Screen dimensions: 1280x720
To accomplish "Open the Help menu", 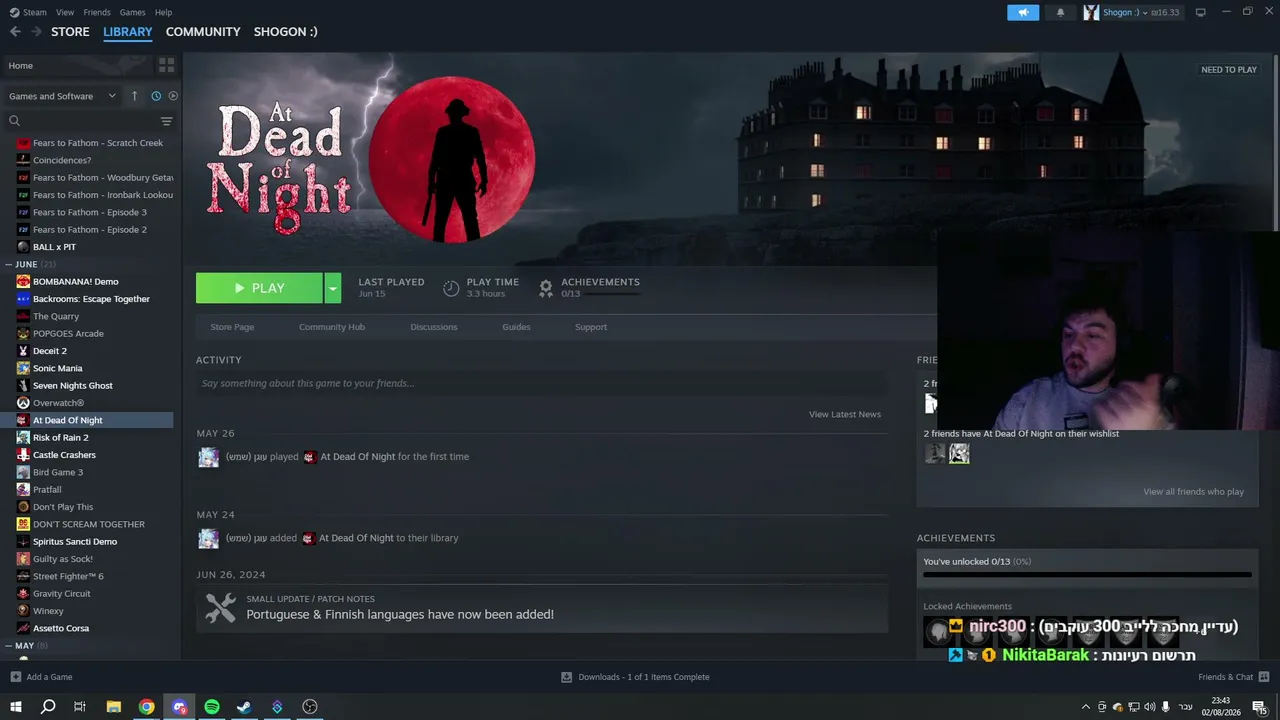I will [164, 12].
